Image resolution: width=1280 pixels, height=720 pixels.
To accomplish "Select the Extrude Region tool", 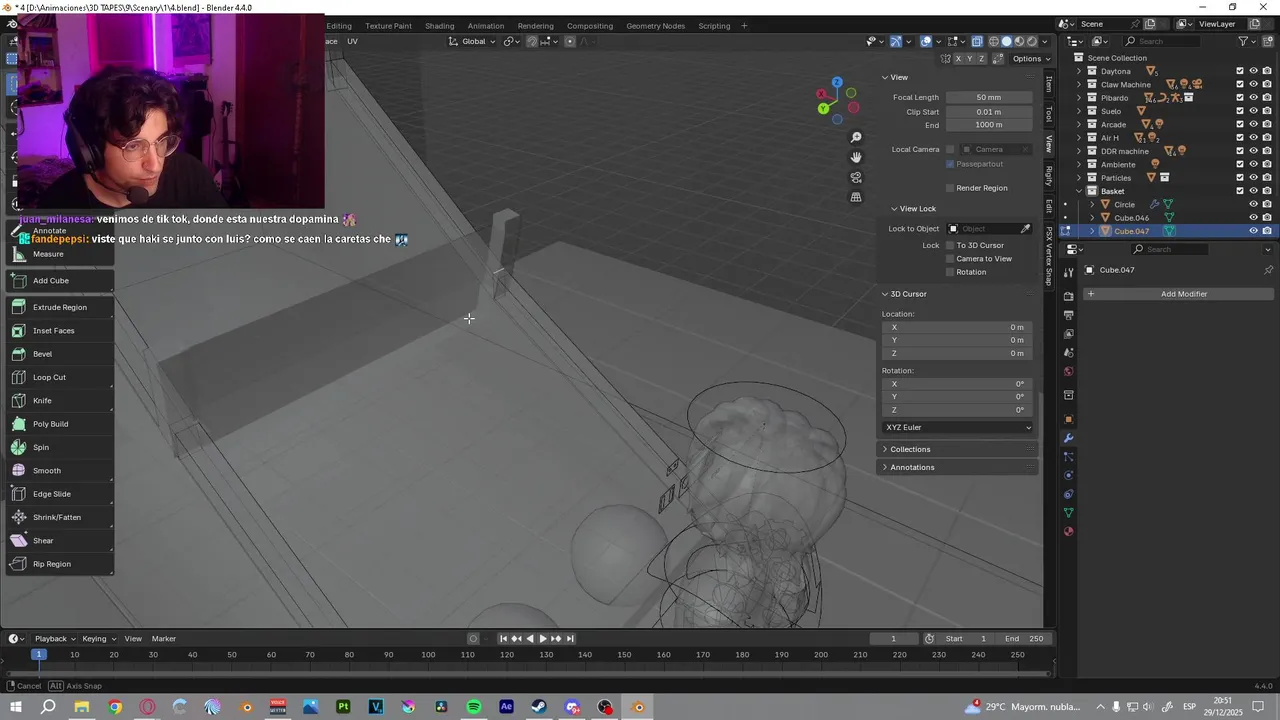I will 59,307.
